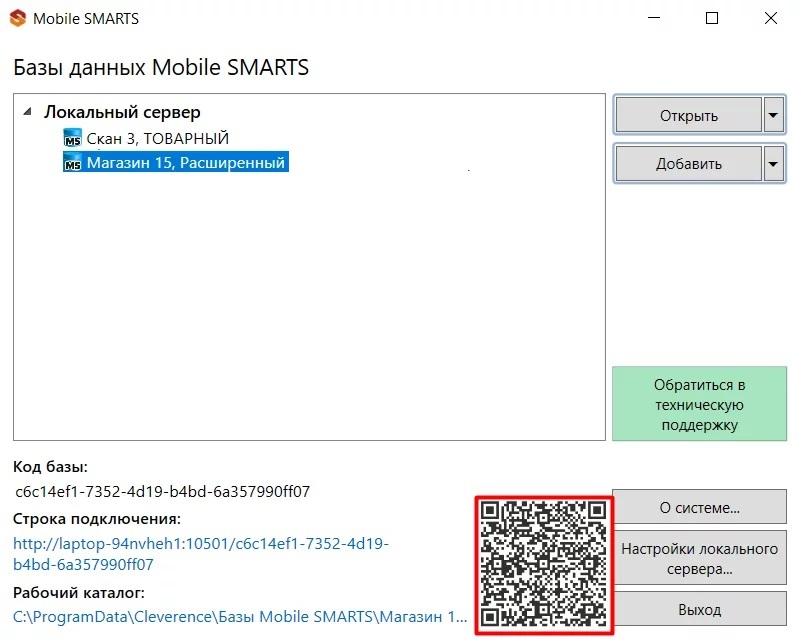The height and width of the screenshot is (639, 798).
Task: Click the database code c6c14ef1-7352-4d19 text
Action: [162, 491]
